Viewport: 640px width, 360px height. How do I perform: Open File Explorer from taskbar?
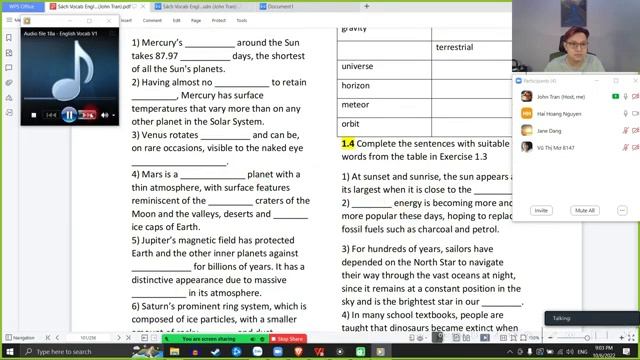175,351
